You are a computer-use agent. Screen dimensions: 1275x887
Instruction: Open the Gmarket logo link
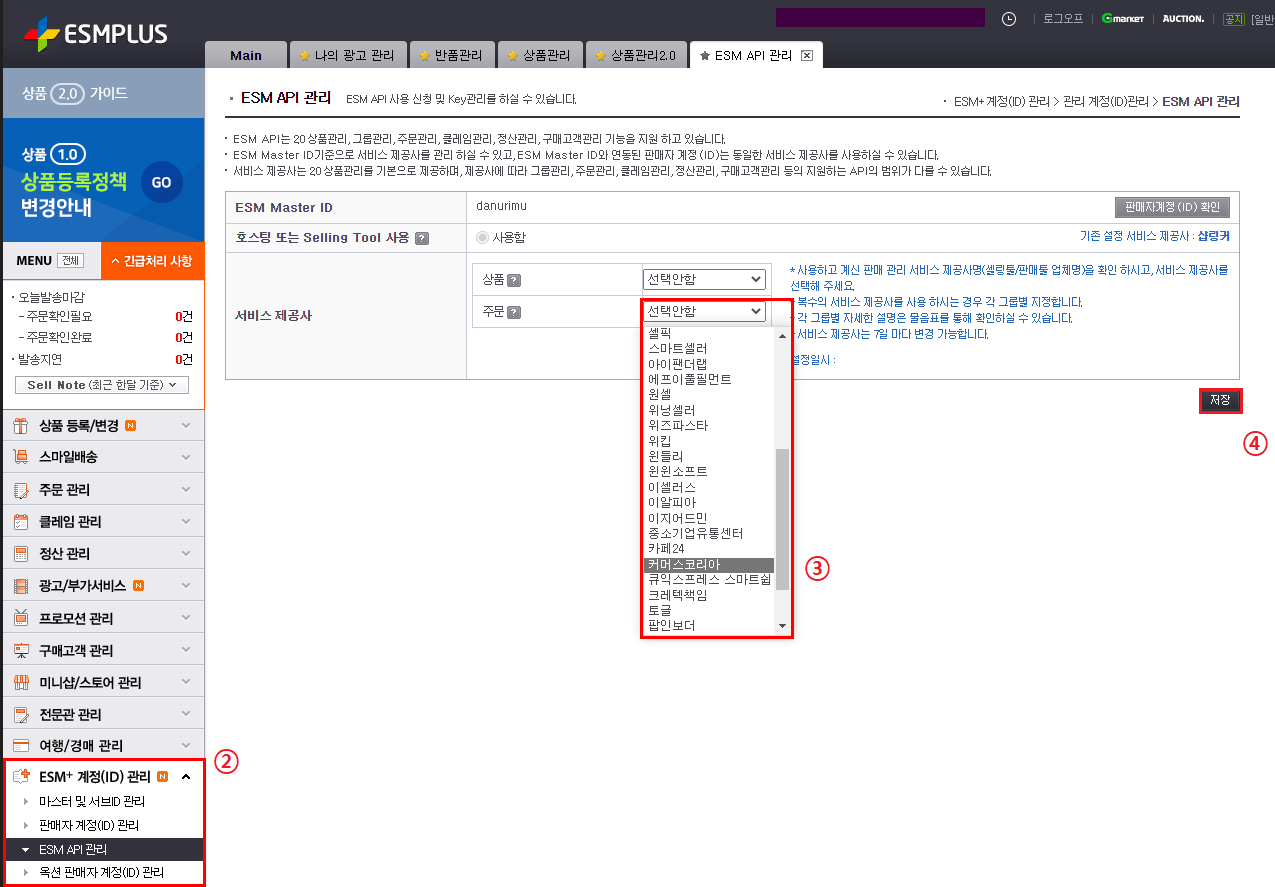1123,18
